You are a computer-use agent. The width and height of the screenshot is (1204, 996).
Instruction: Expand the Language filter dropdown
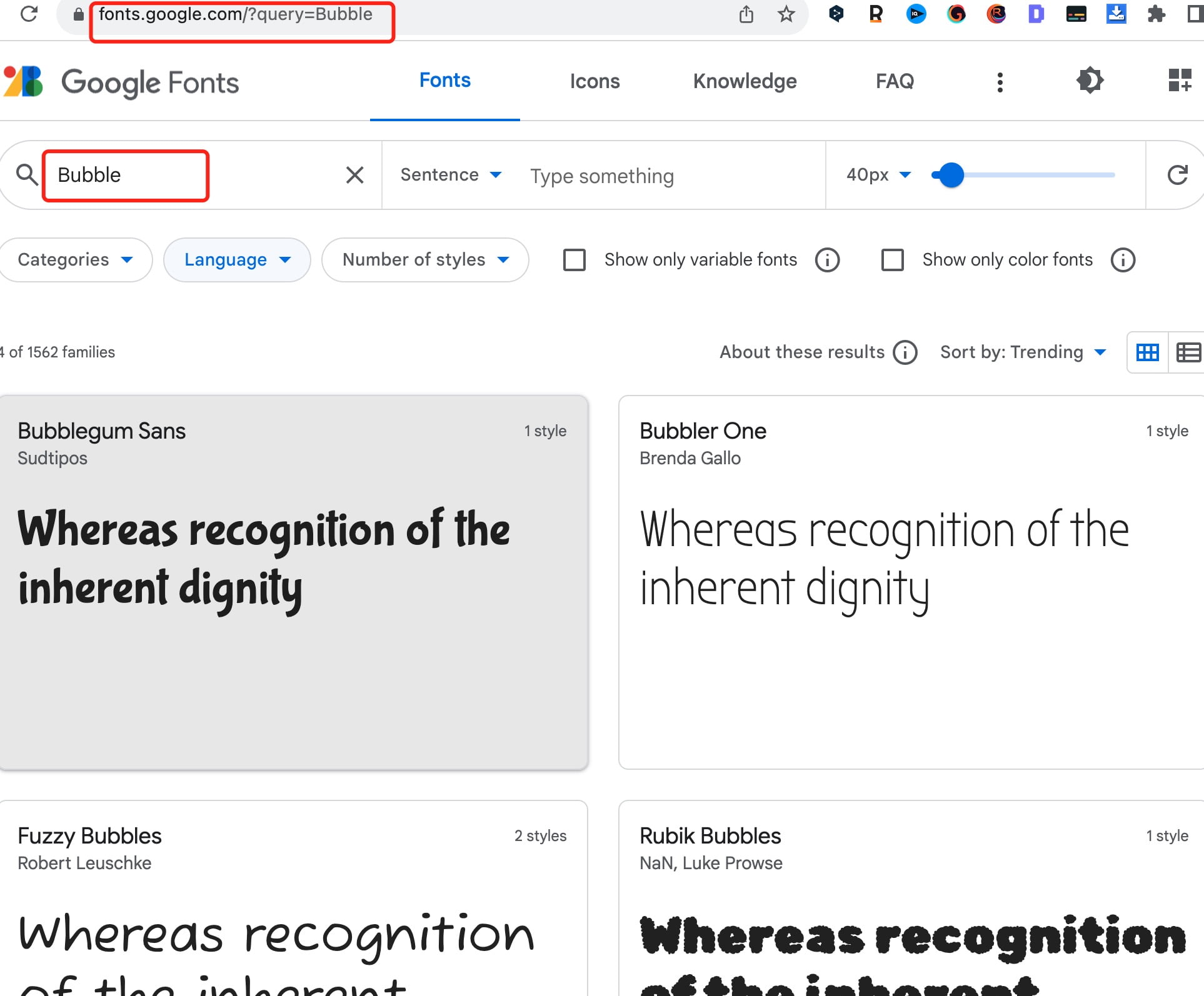(x=237, y=260)
